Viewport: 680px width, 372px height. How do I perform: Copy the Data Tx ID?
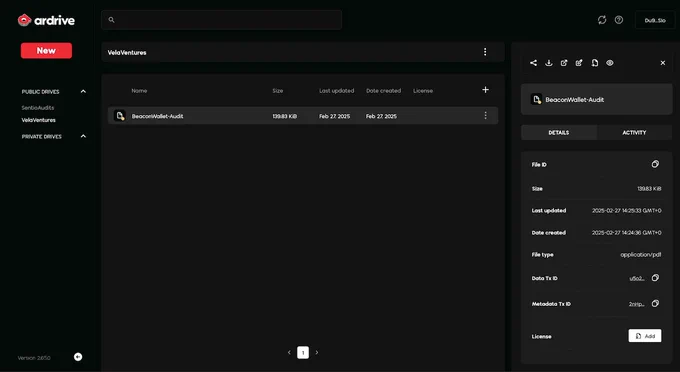tap(655, 277)
